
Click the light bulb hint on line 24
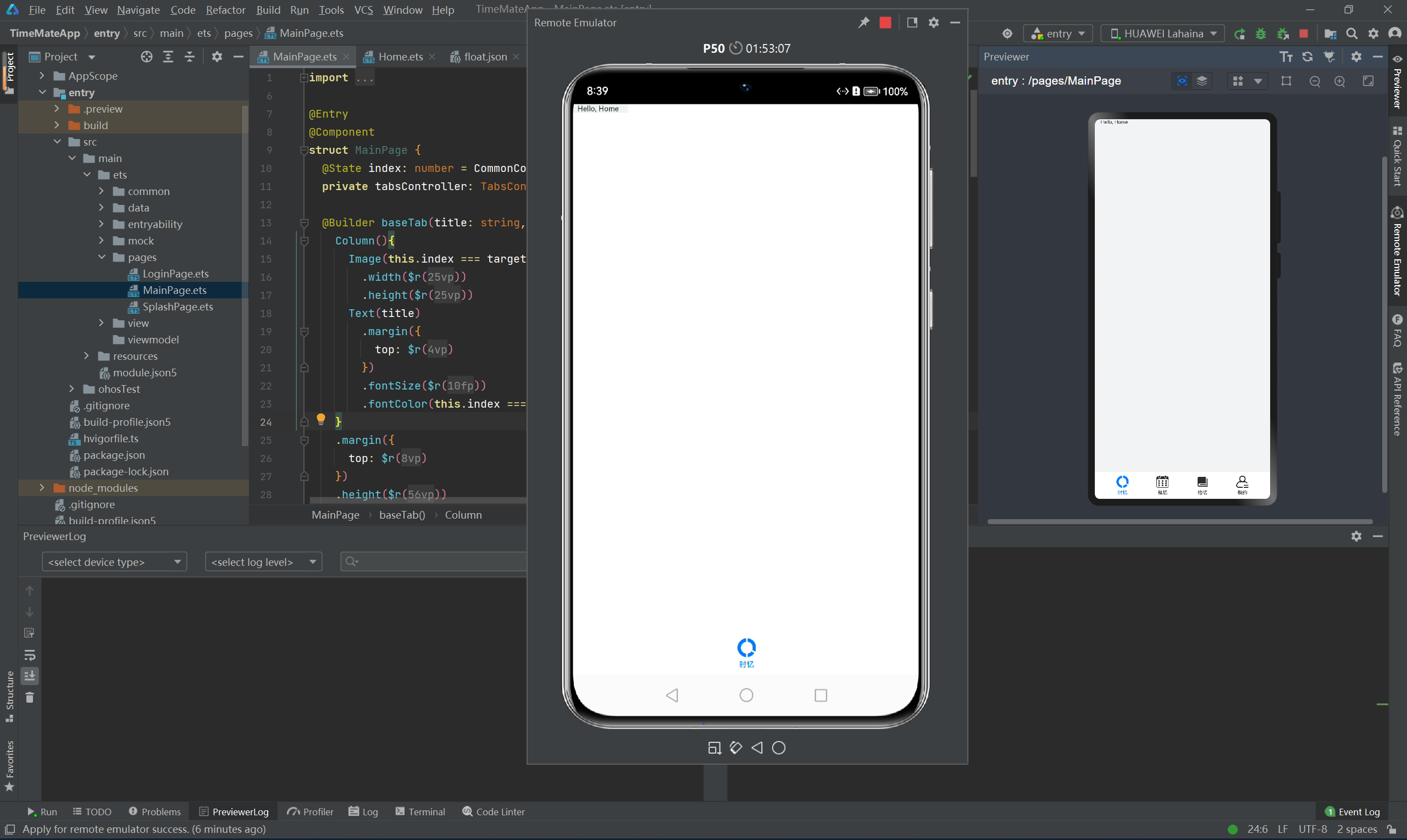pos(320,419)
